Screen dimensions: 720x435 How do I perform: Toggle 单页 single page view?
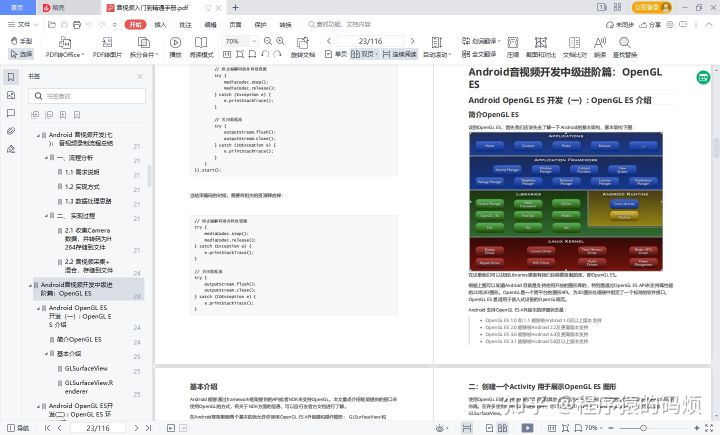click(336, 54)
